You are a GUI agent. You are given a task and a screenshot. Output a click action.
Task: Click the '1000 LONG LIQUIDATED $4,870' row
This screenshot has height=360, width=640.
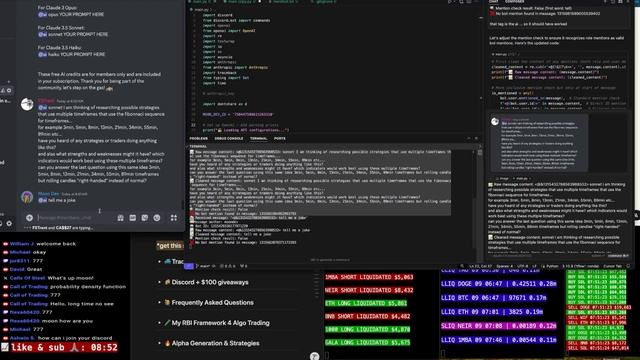point(367,329)
